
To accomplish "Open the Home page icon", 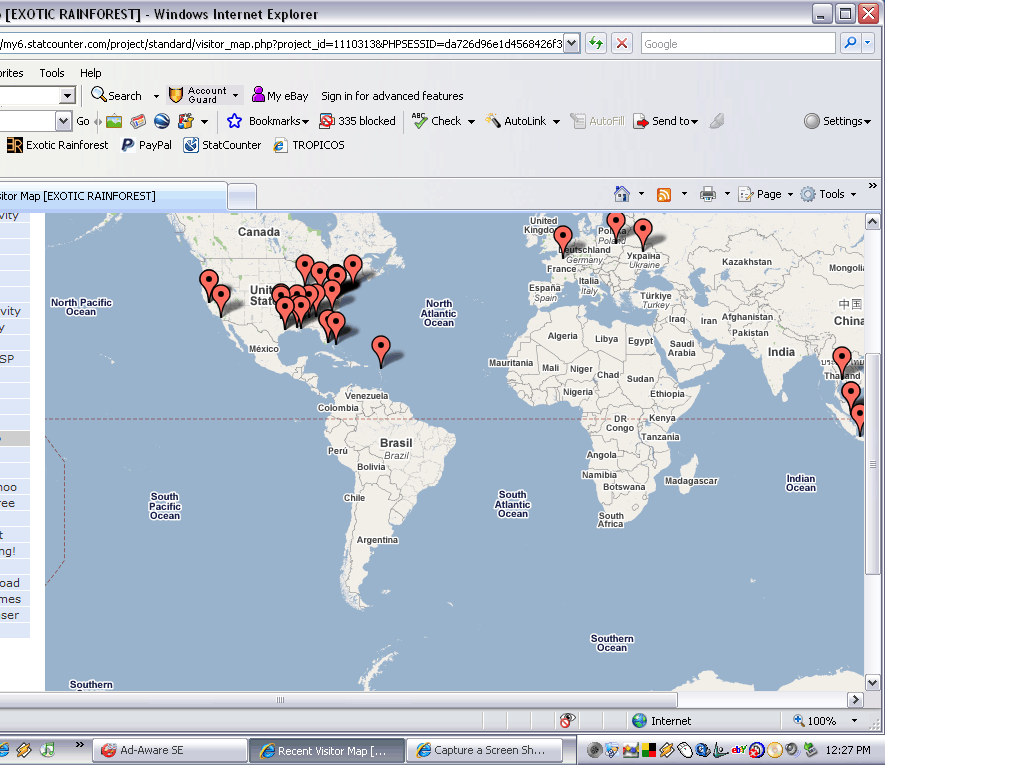I will coord(622,194).
